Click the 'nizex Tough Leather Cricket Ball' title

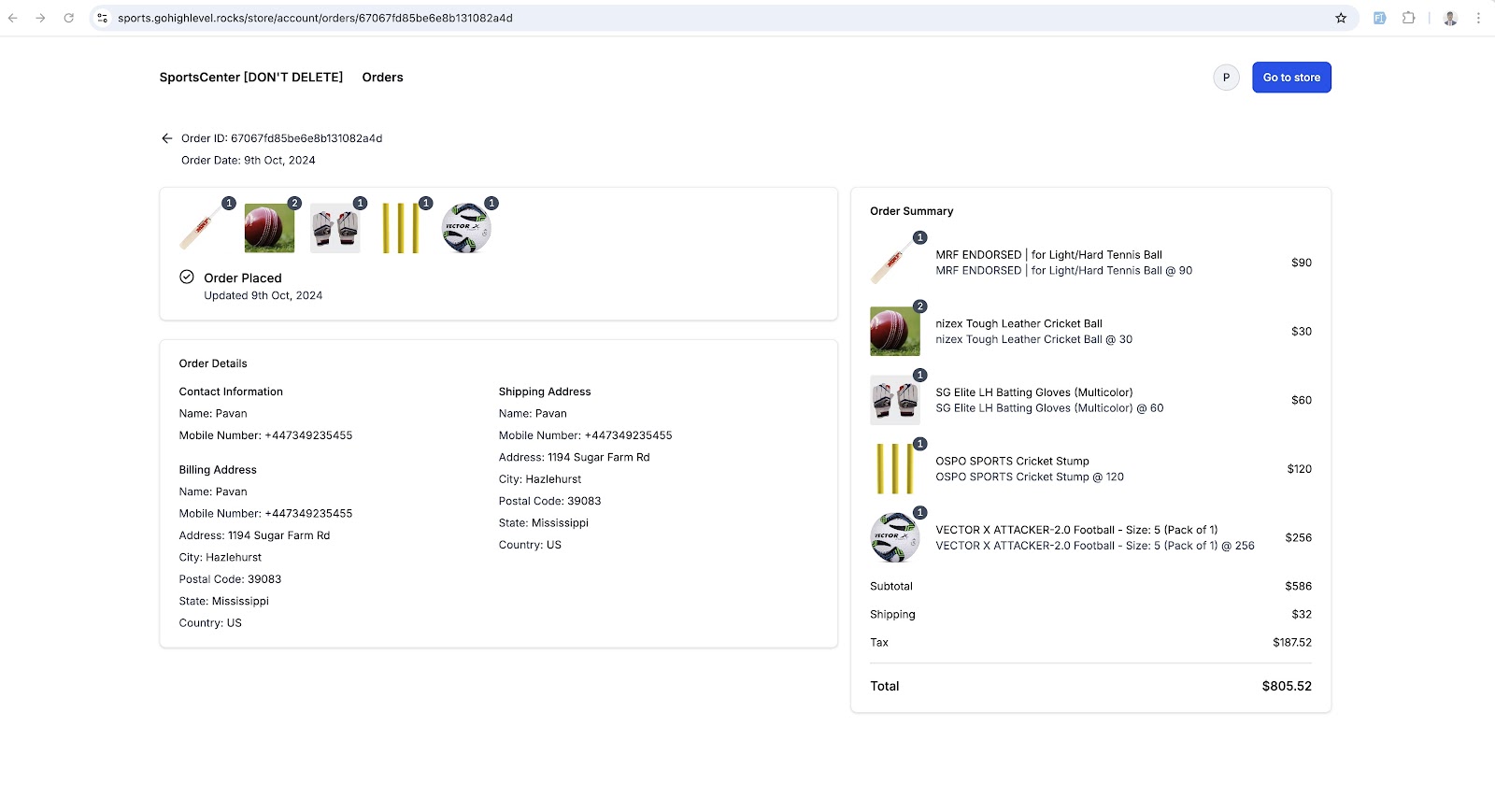pos(1018,323)
